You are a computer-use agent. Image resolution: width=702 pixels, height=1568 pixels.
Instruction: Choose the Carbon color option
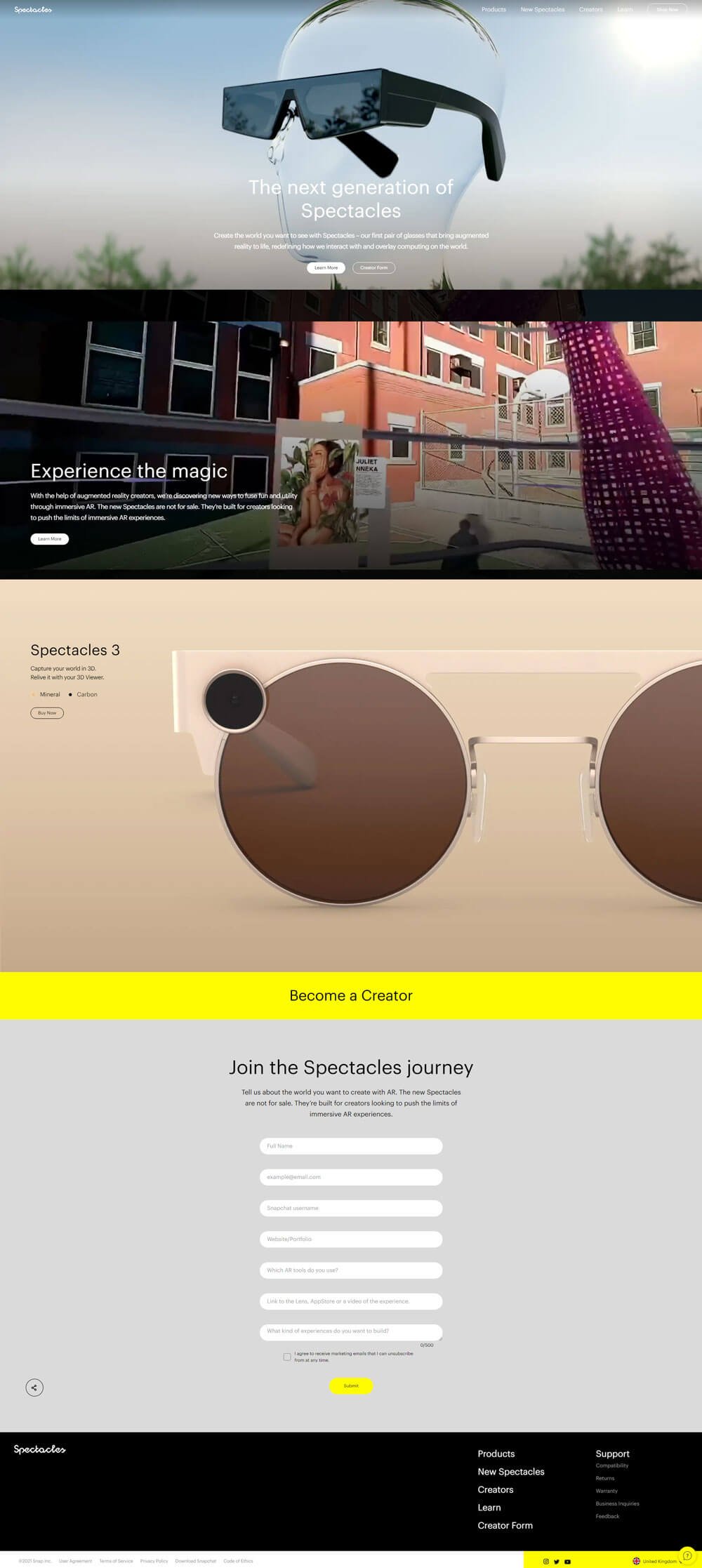point(84,694)
